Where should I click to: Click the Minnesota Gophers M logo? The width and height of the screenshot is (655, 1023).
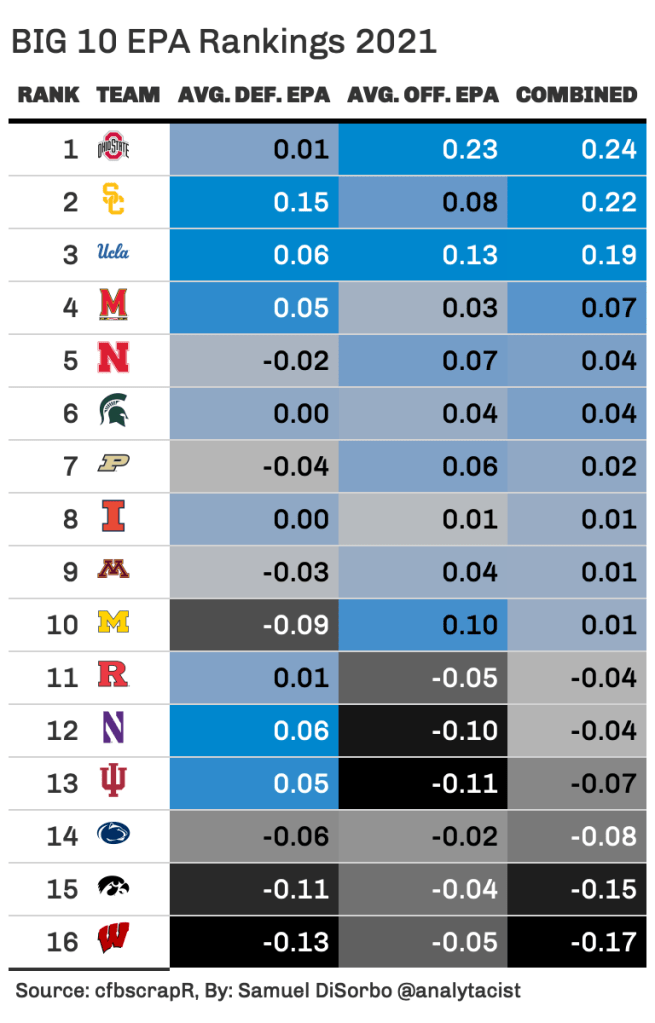[113, 571]
